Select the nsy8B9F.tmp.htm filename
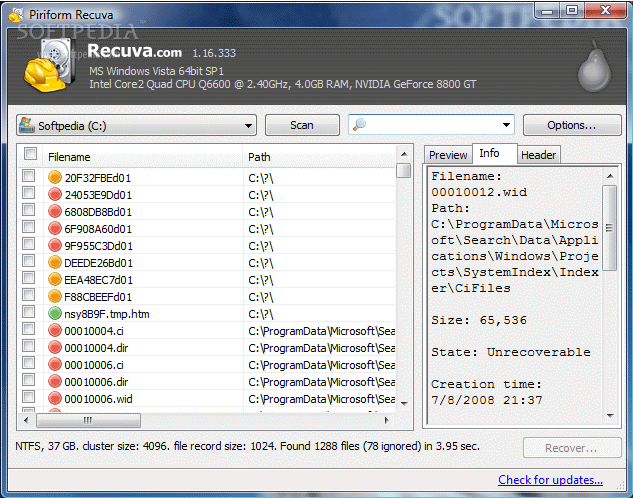Image resolution: width=633 pixels, height=498 pixels. tap(107, 314)
